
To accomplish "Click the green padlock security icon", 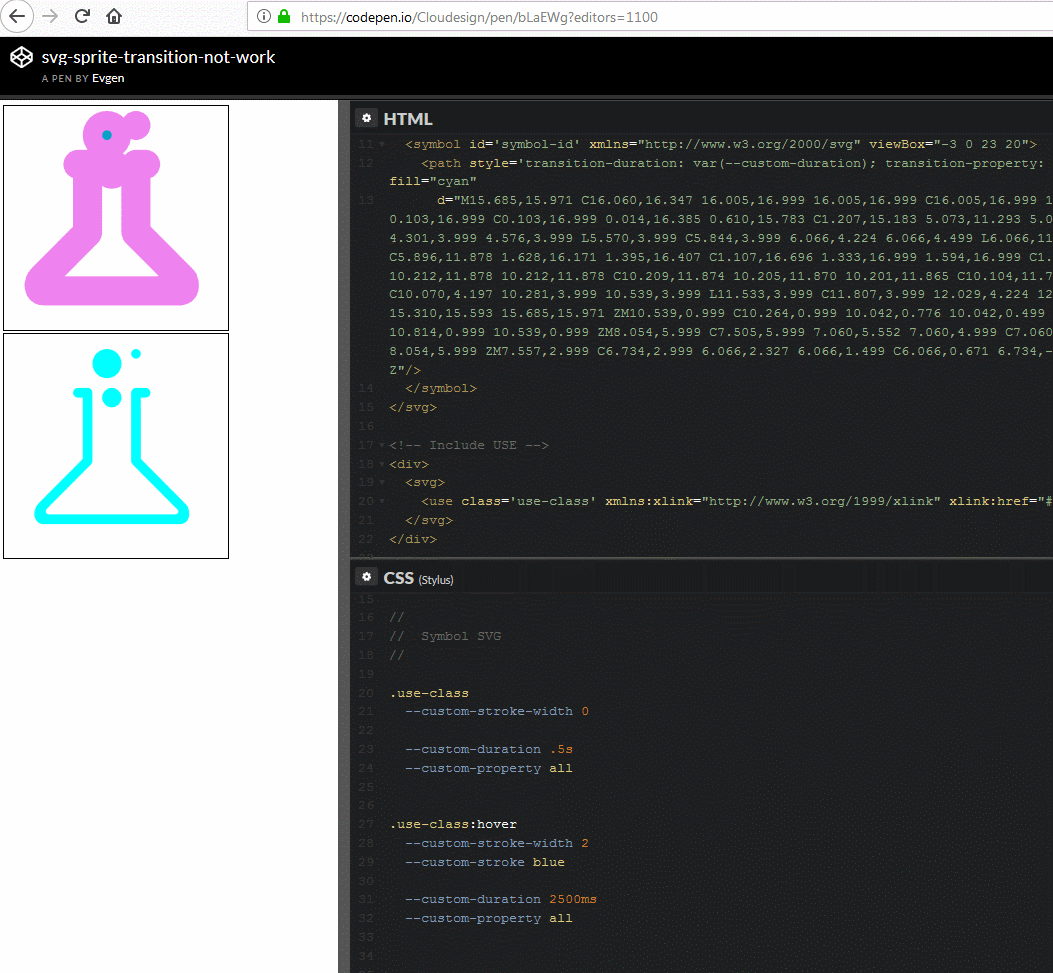I will pyautogui.click(x=284, y=16).
